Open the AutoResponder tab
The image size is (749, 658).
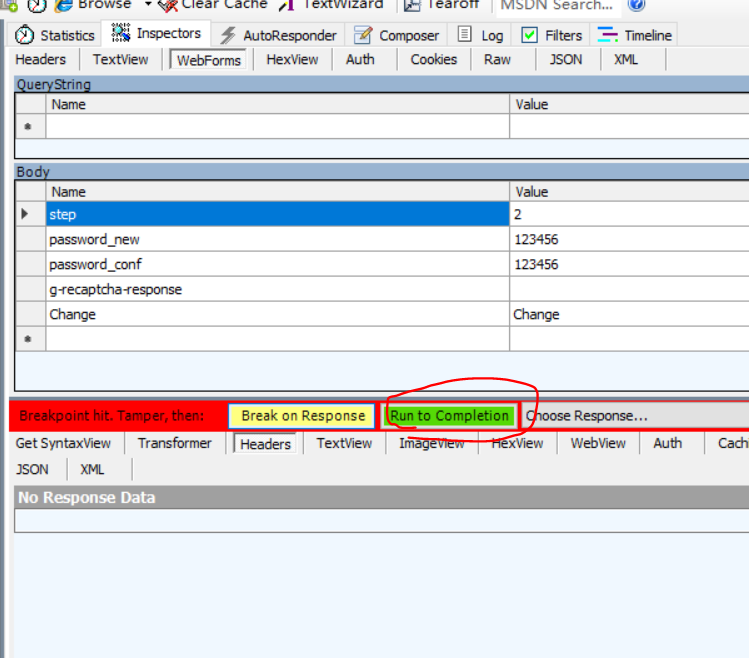278,35
